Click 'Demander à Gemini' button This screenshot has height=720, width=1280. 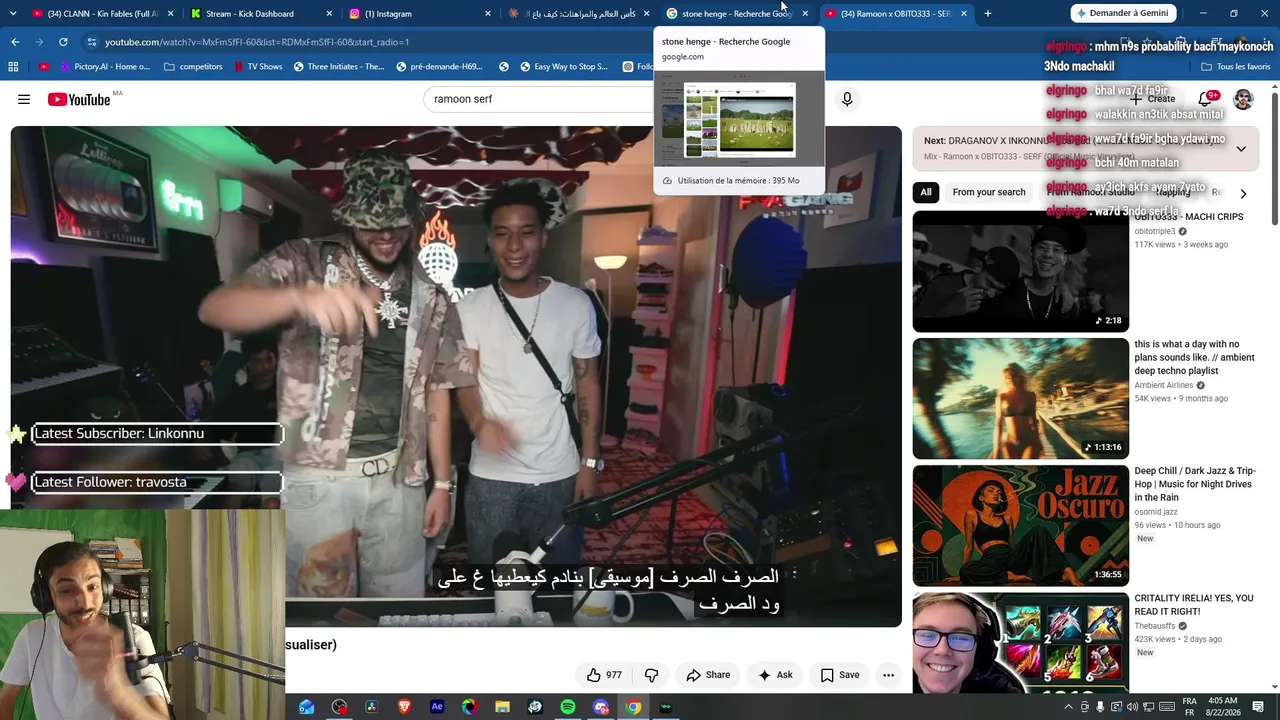tap(1123, 14)
